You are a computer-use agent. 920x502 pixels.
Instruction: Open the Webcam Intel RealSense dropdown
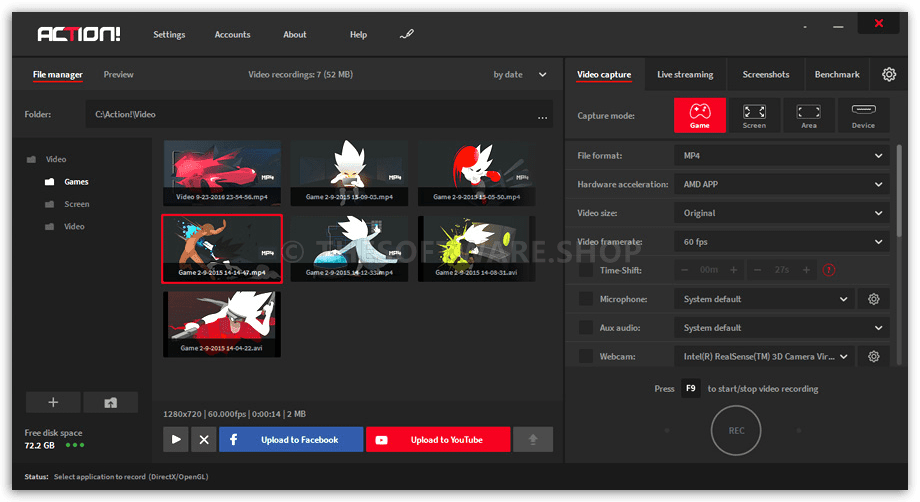[x=765, y=357]
